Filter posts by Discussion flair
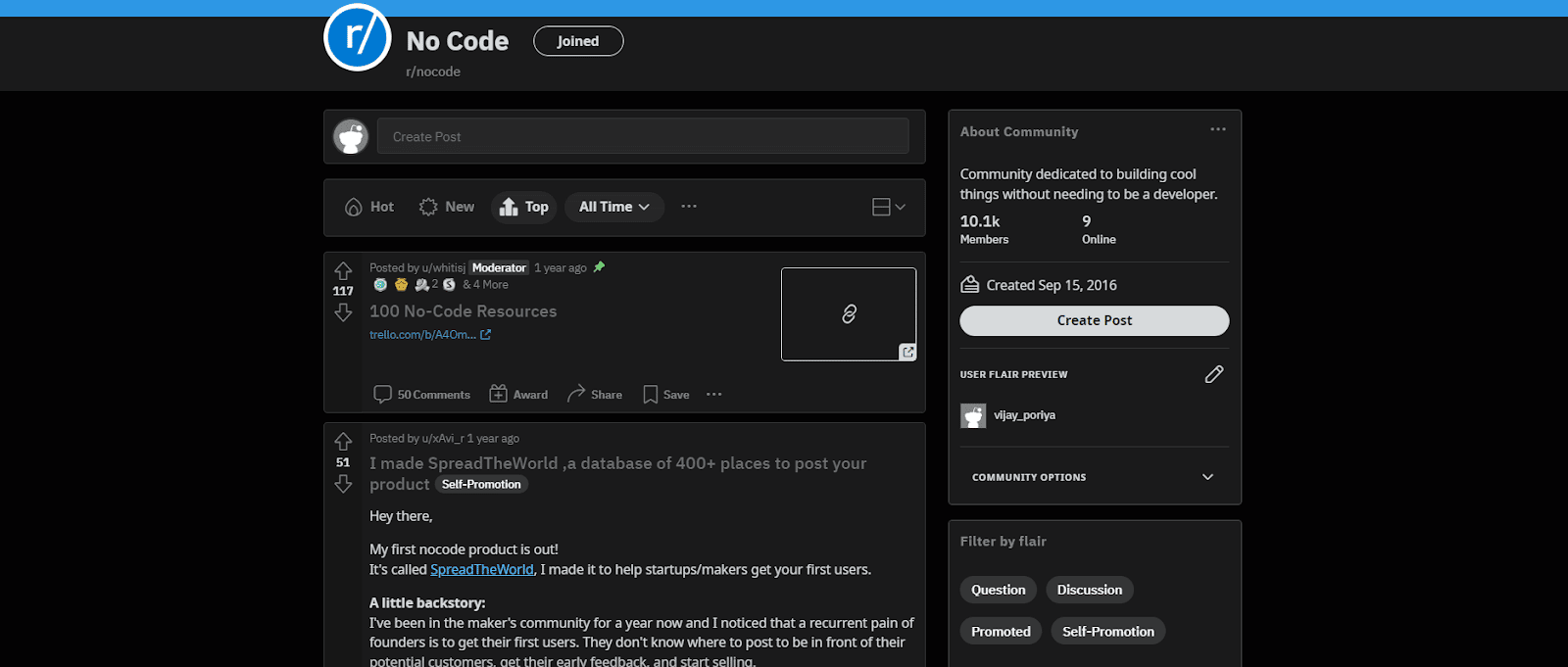1568x667 pixels. click(x=1090, y=591)
